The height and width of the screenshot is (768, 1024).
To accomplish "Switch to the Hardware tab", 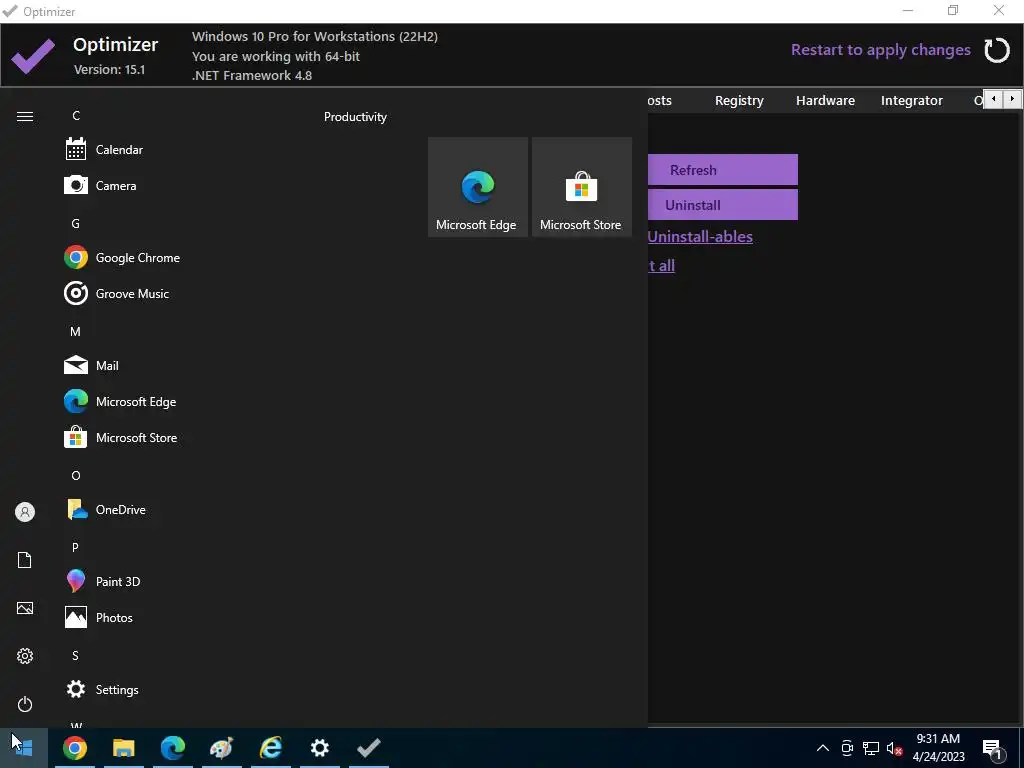I will pyautogui.click(x=825, y=101).
